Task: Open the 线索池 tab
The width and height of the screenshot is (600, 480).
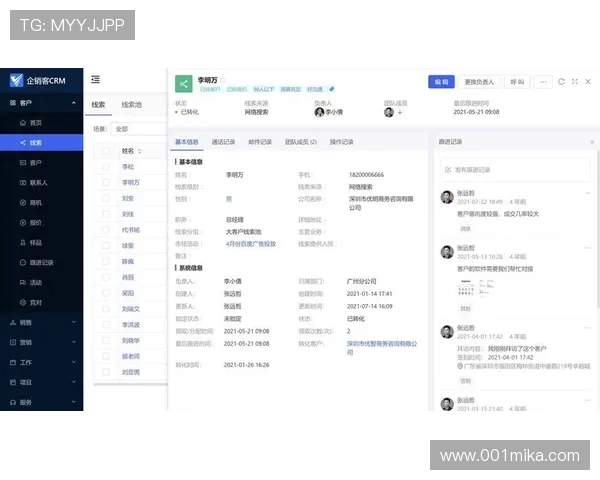Action: [x=131, y=104]
